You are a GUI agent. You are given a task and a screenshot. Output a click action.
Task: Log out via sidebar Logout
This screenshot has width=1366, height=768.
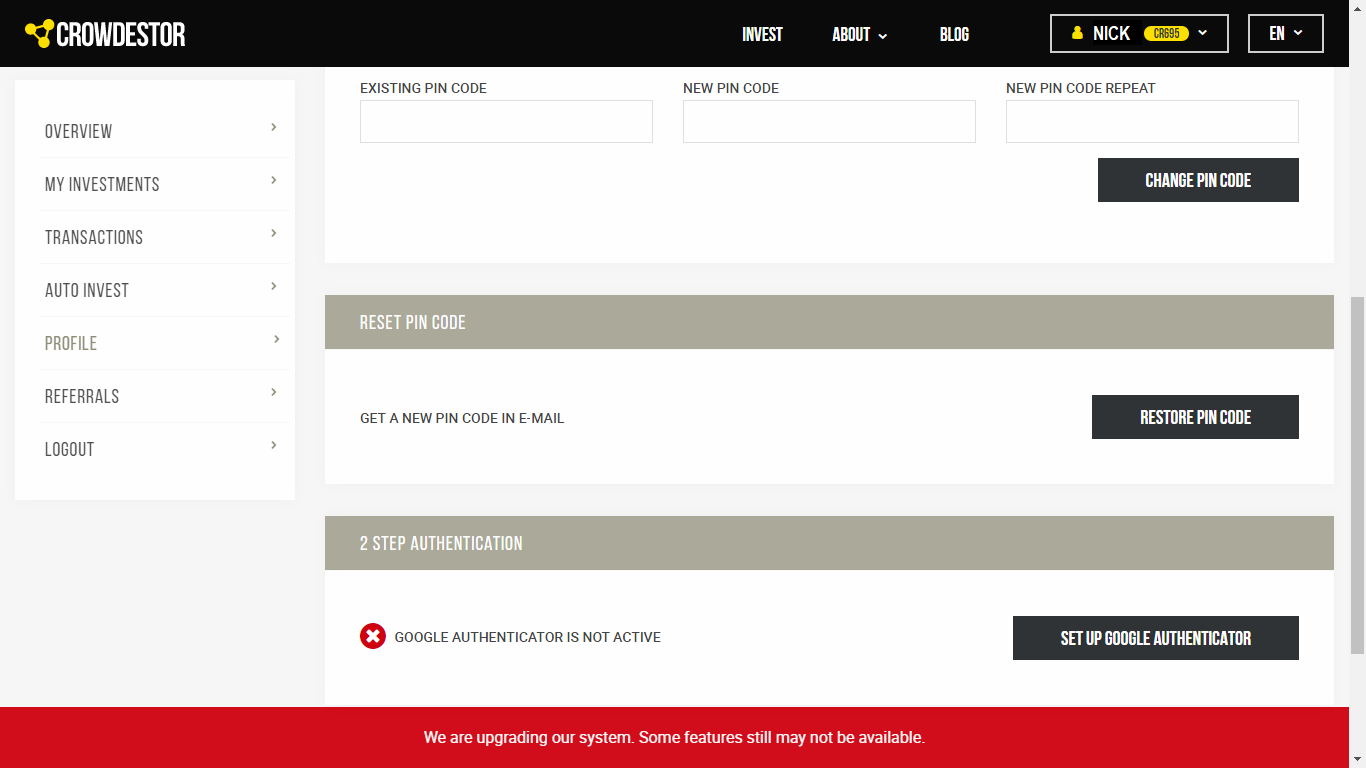[70, 449]
